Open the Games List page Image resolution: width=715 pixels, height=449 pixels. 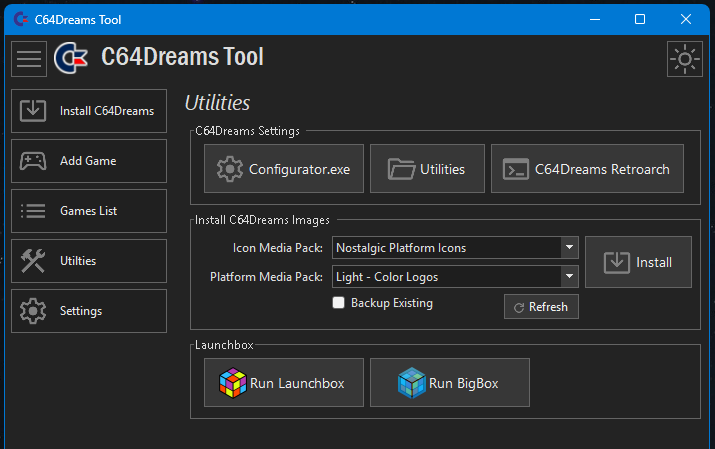point(89,211)
